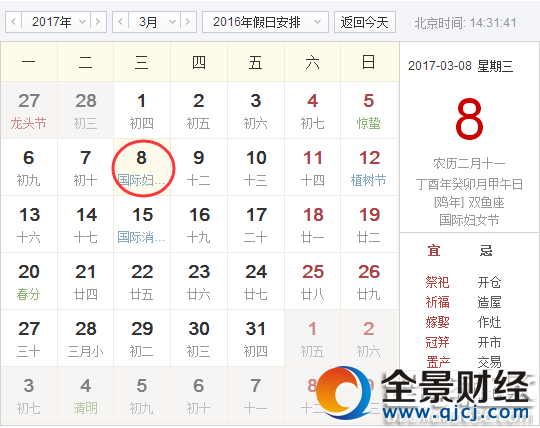The image size is (540, 428).
Task: Select March 28 三月小 date cell
Action: click(x=85, y=338)
